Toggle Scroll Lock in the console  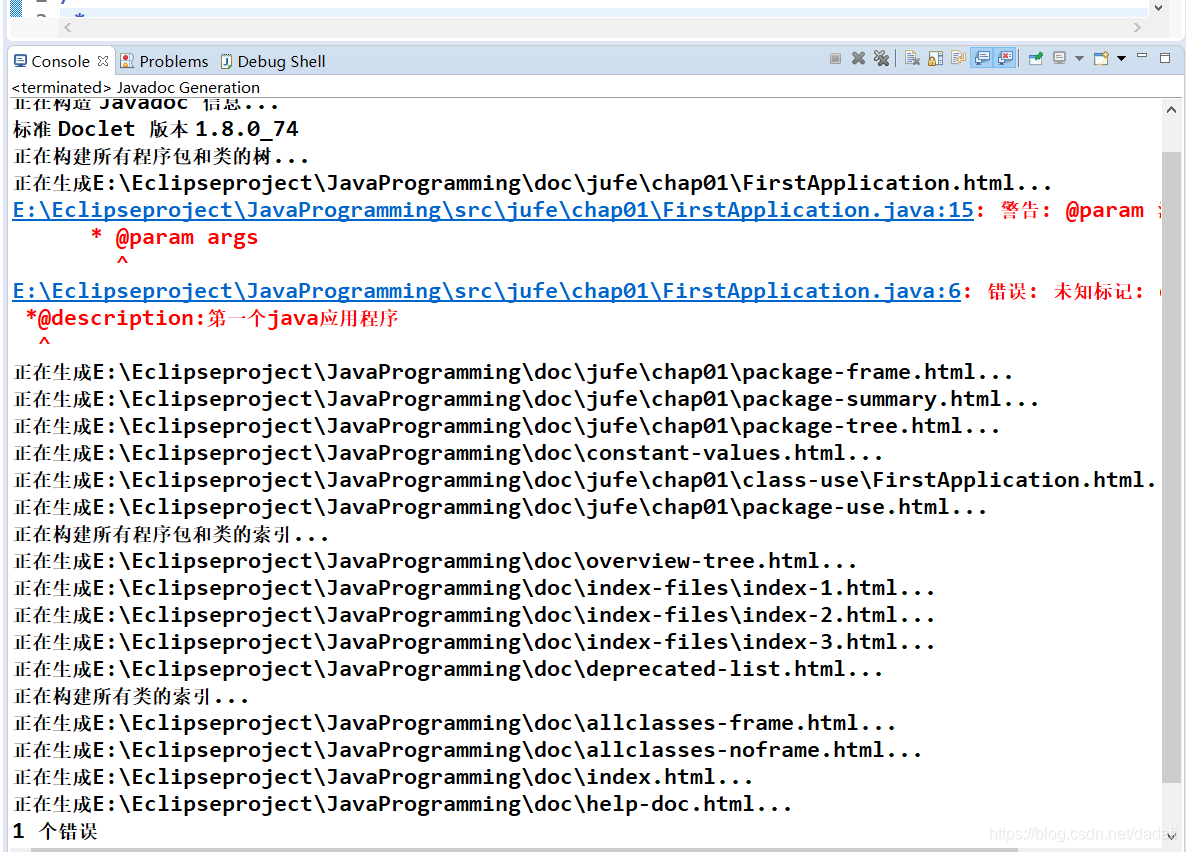click(x=936, y=58)
